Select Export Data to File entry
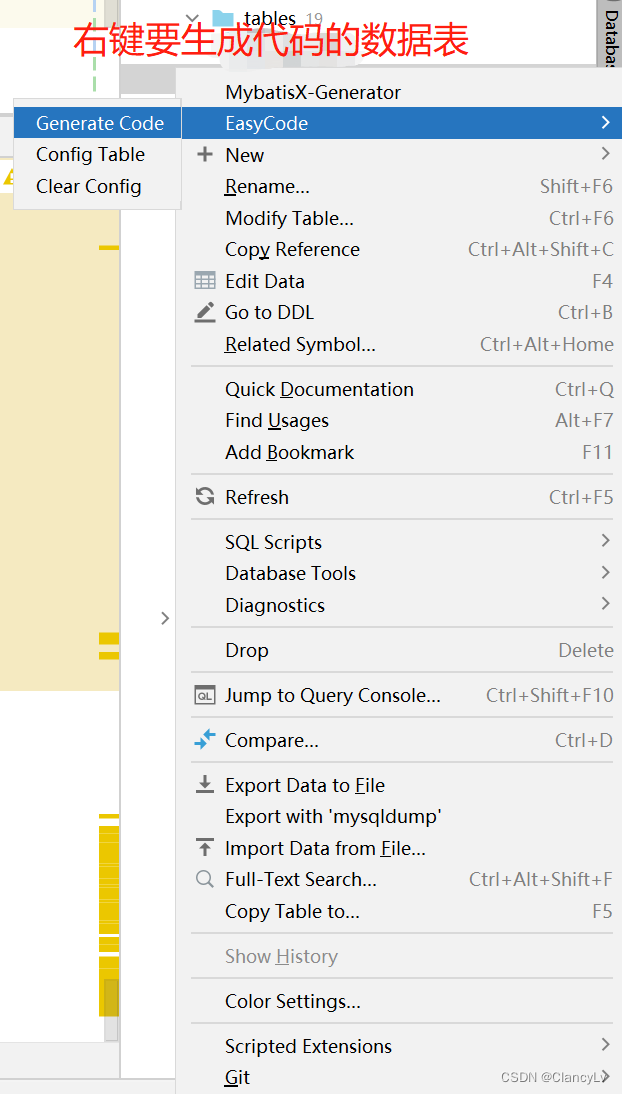 click(401, 785)
